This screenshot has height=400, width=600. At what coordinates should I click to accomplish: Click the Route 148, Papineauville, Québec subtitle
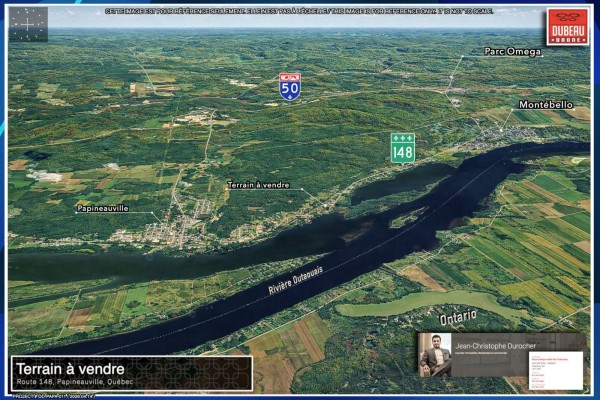(x=75, y=382)
